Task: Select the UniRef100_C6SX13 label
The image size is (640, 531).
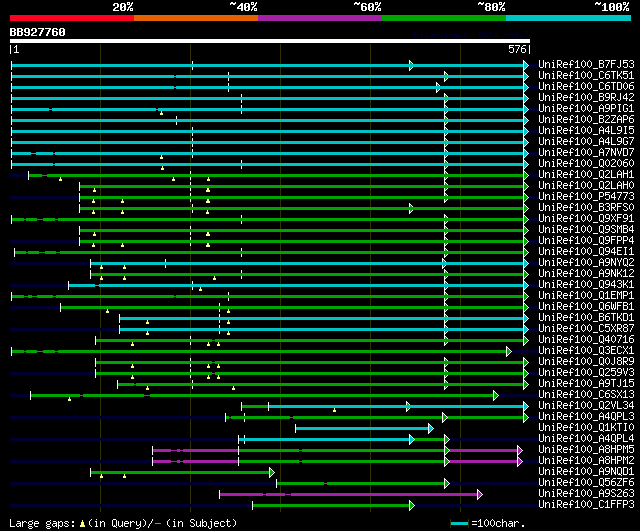Action: (586, 395)
